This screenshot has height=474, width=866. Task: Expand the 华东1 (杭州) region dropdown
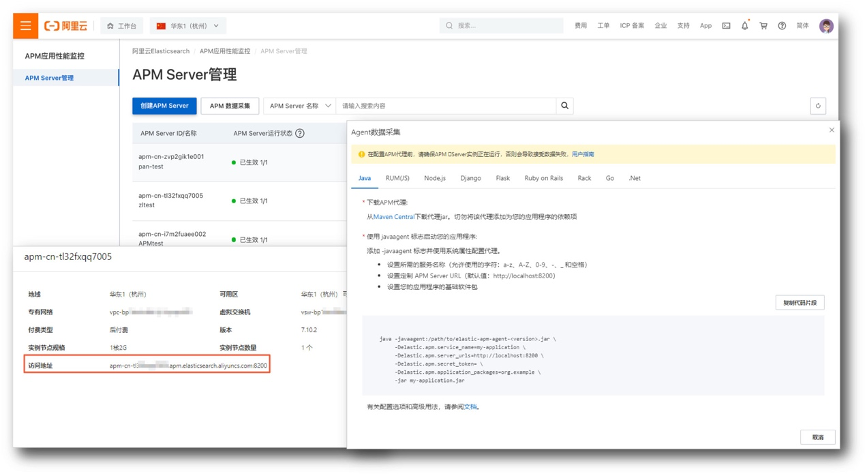(x=188, y=26)
